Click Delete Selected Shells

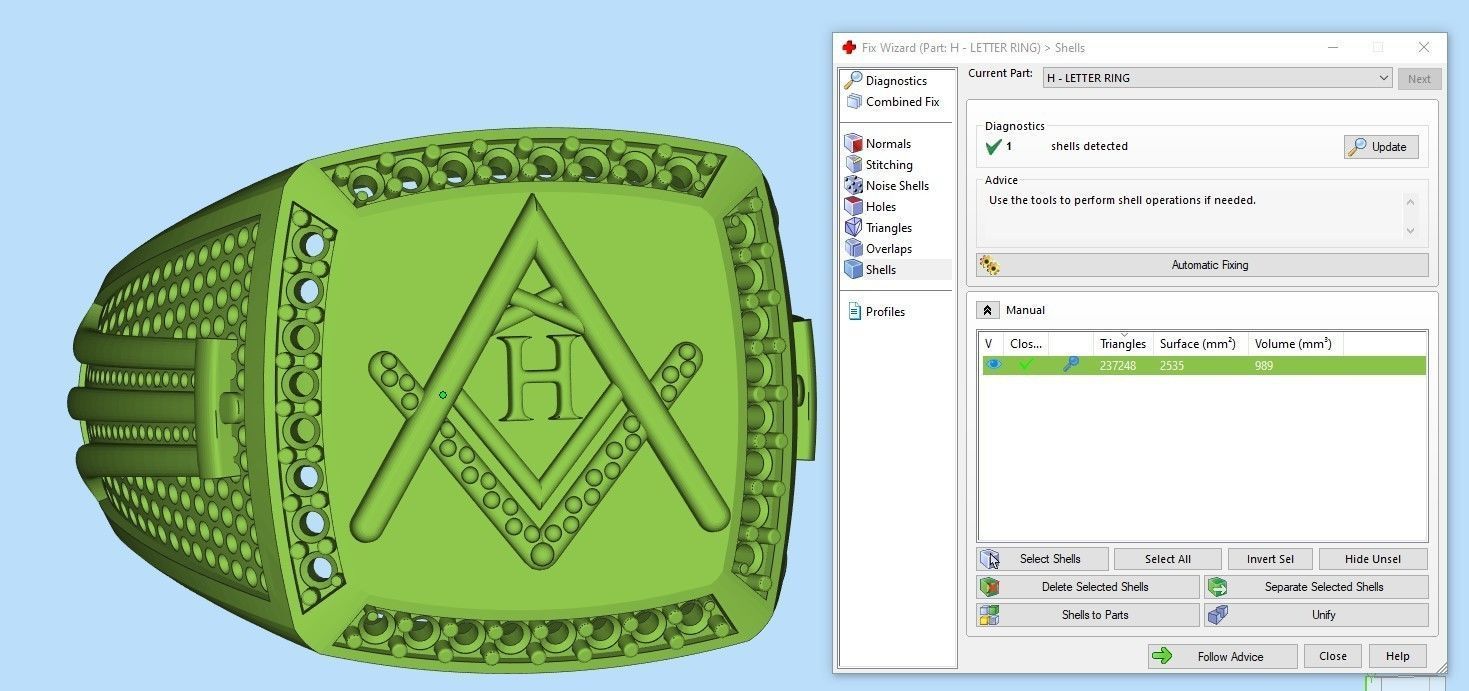[x=1088, y=587]
